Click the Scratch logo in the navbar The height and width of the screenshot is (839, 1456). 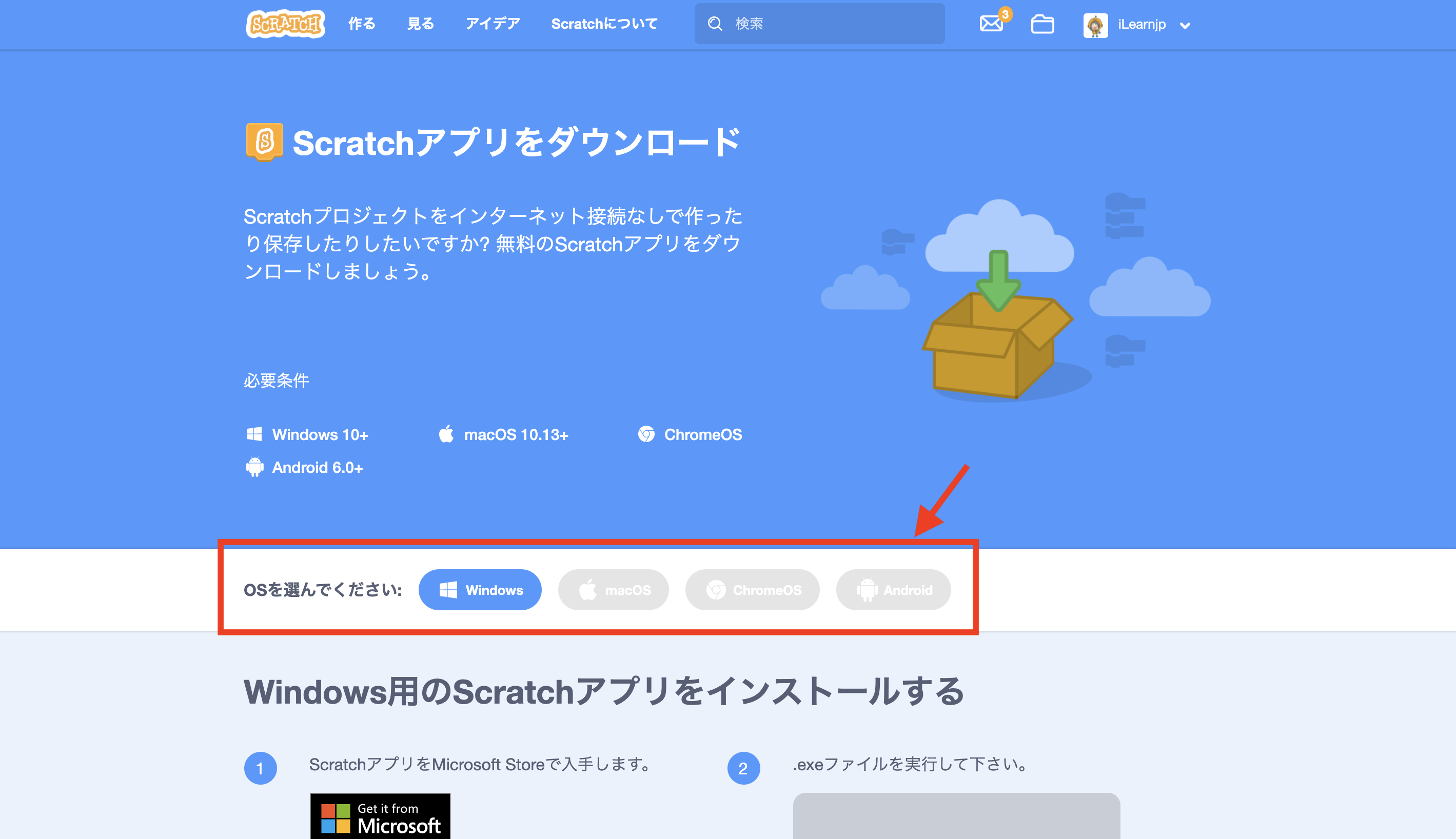tap(285, 24)
